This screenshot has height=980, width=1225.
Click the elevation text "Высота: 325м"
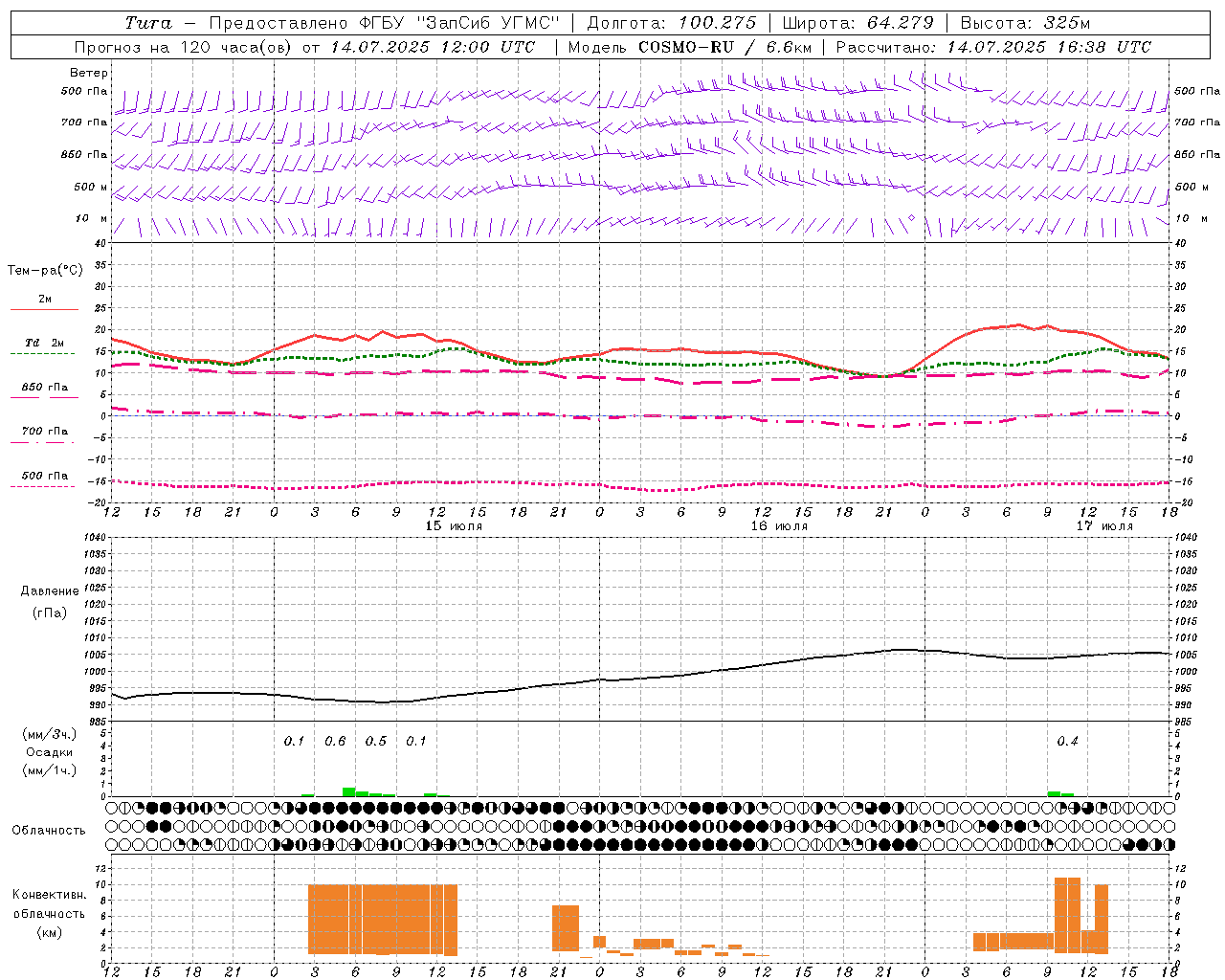coord(1025,23)
